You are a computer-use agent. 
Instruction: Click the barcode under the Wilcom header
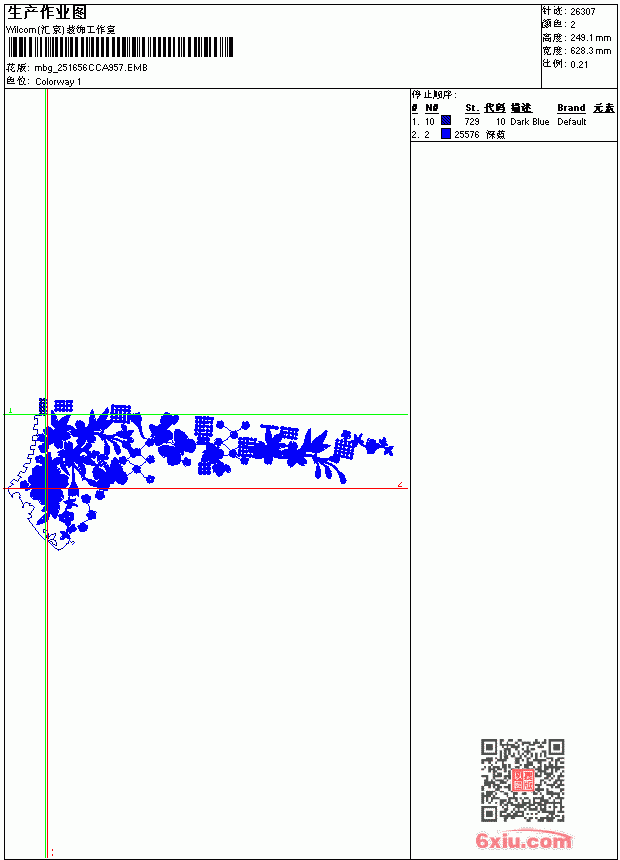tap(120, 47)
